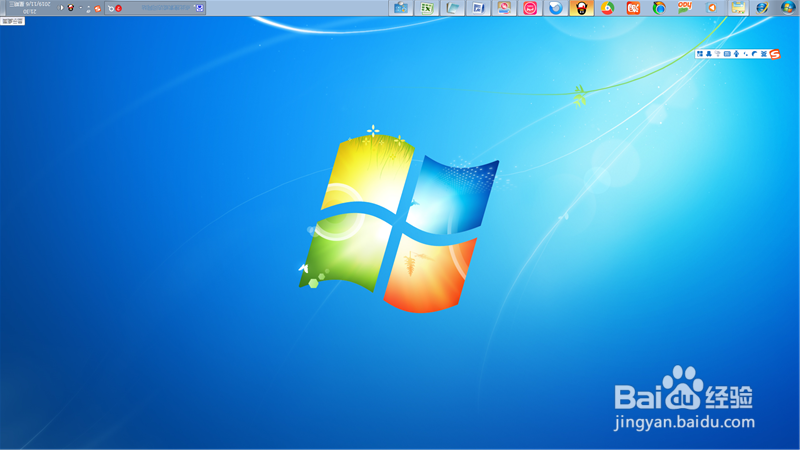The height and width of the screenshot is (450, 800).
Task: Launch the colorful 360 browser icon
Action: click(607, 8)
